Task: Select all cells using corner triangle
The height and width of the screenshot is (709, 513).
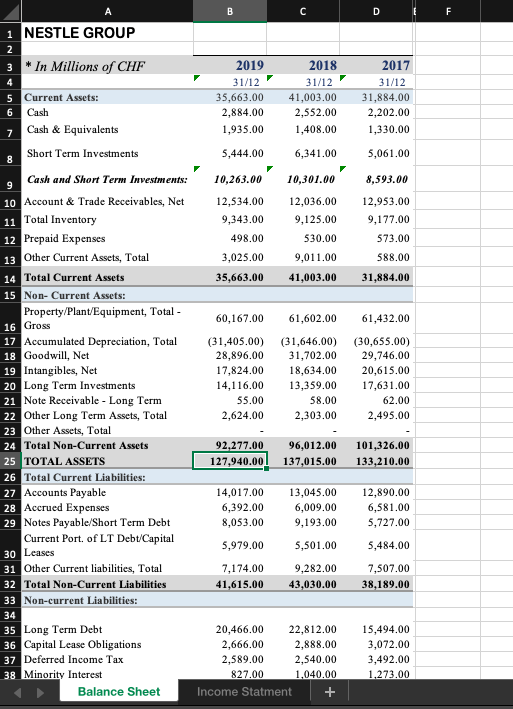Action: coord(10,11)
